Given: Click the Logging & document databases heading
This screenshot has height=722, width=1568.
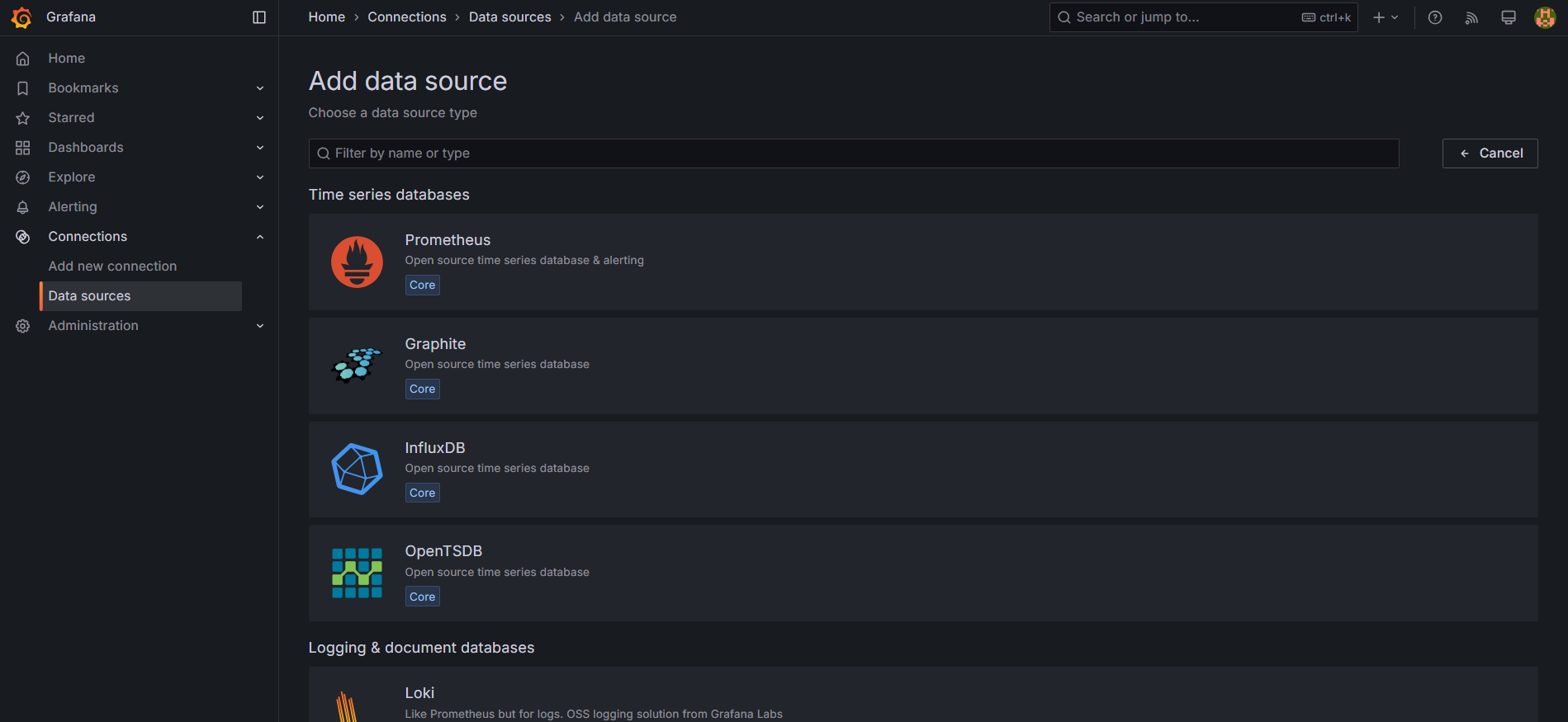Looking at the screenshot, I should click(421, 648).
